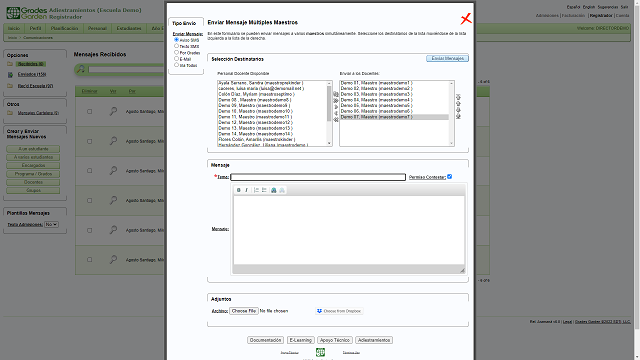Screen dimensions: 640x360
Task: Open the Inicio menu on background page
Action: tap(14, 29)
